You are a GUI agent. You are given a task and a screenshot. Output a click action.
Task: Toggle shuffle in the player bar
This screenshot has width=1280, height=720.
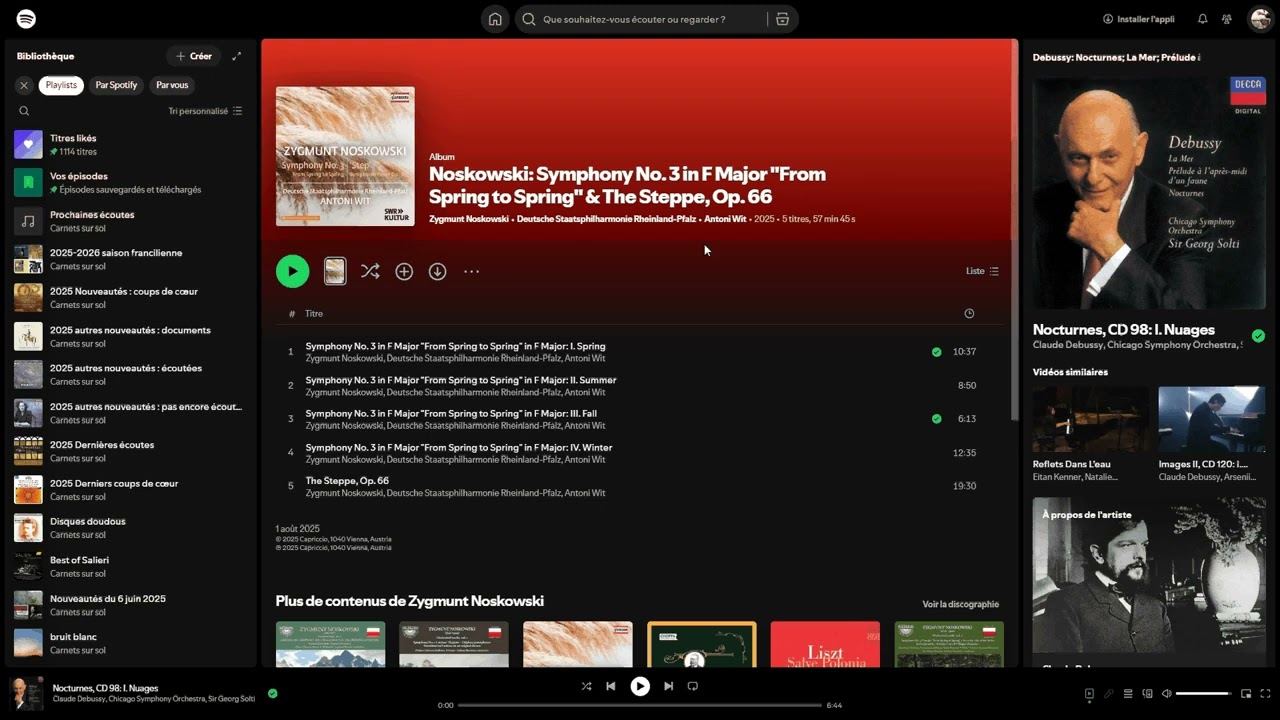[x=586, y=686]
